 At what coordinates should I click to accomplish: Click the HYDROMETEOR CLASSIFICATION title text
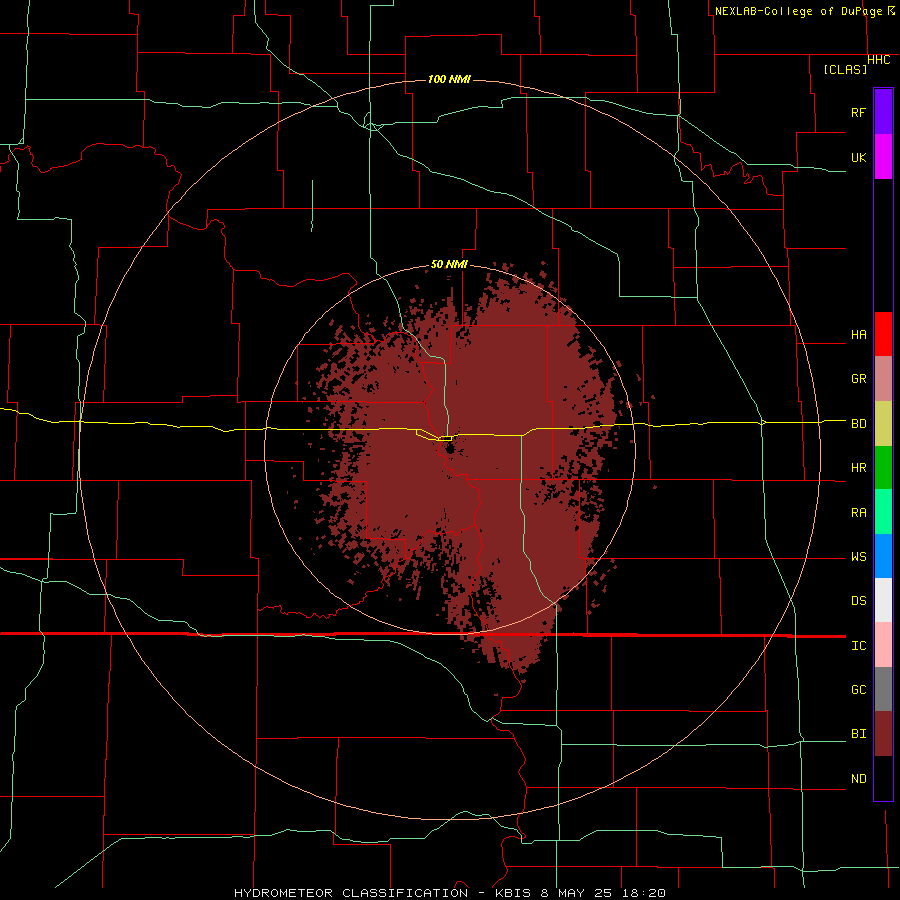(351, 893)
